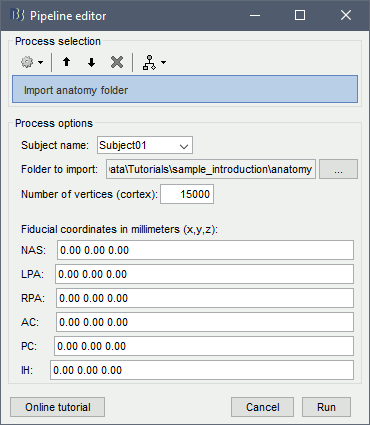Click the LPA coordinates field

point(204,274)
